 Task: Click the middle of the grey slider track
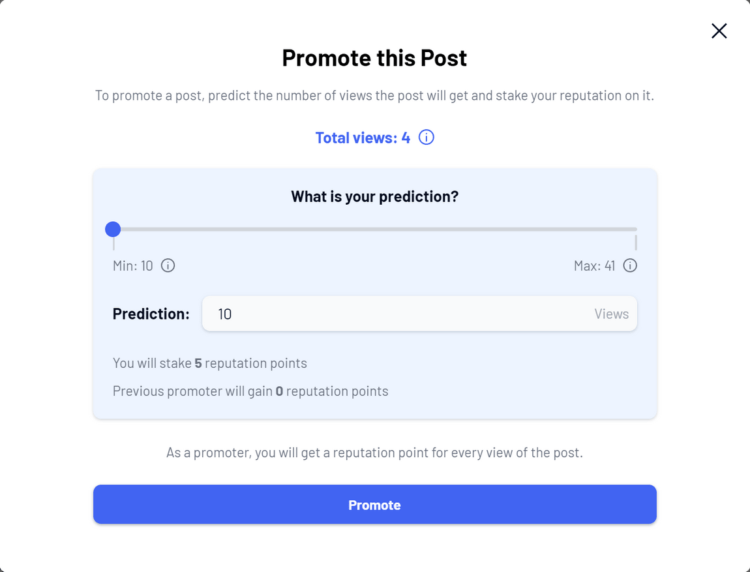[x=375, y=229]
